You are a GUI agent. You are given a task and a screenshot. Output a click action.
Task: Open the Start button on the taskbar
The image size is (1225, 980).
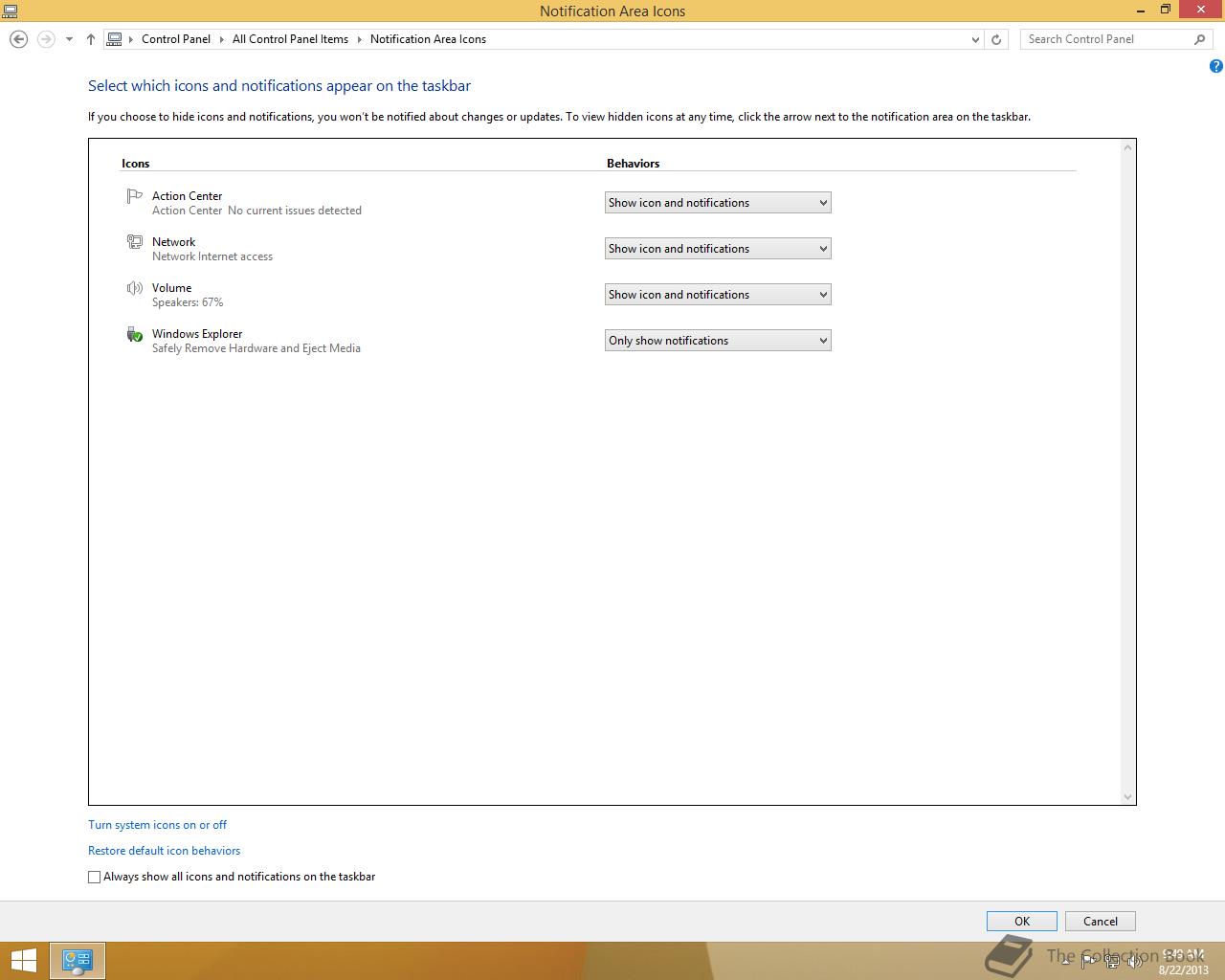[x=23, y=961]
